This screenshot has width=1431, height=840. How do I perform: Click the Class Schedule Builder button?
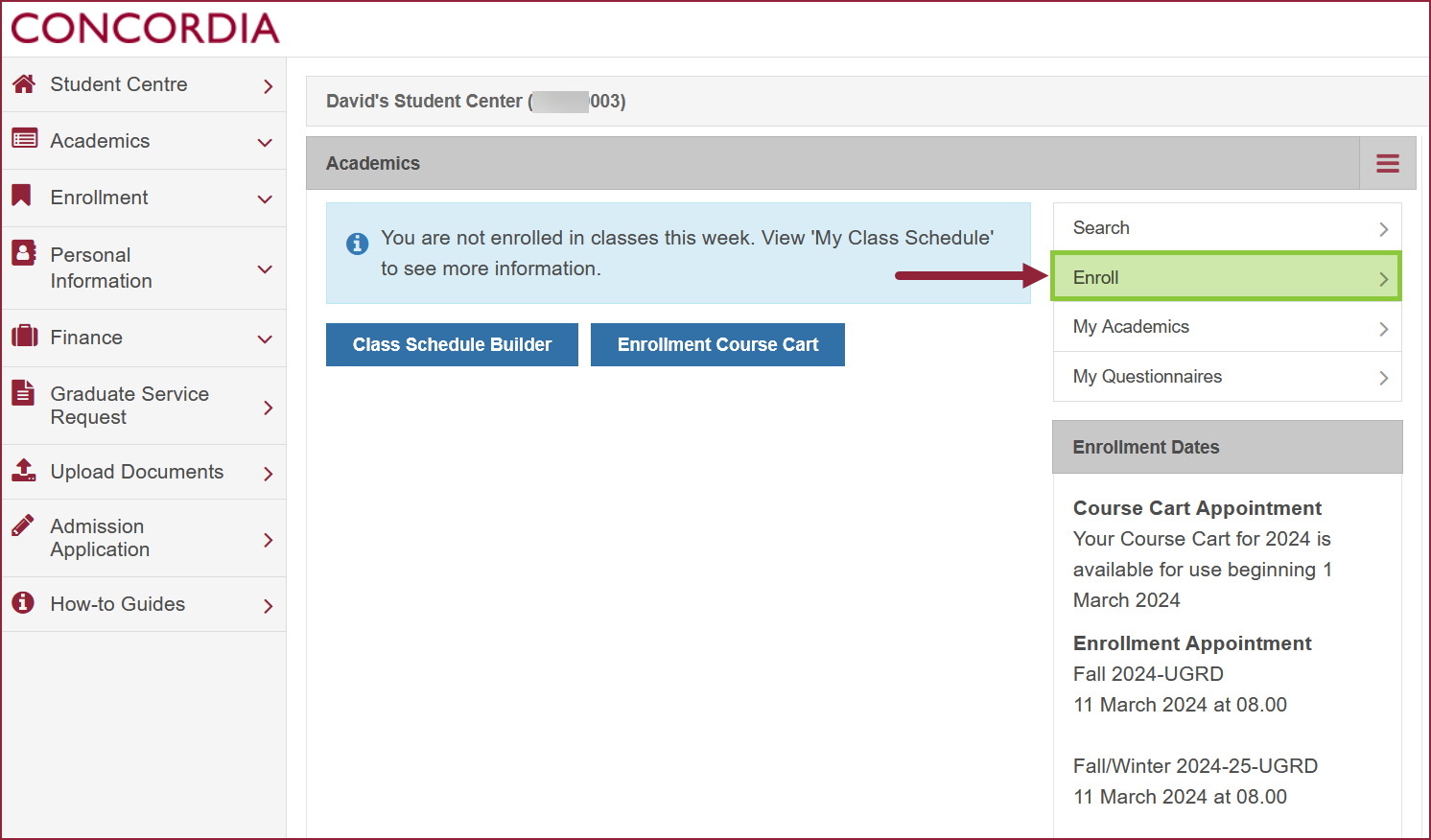(x=452, y=344)
